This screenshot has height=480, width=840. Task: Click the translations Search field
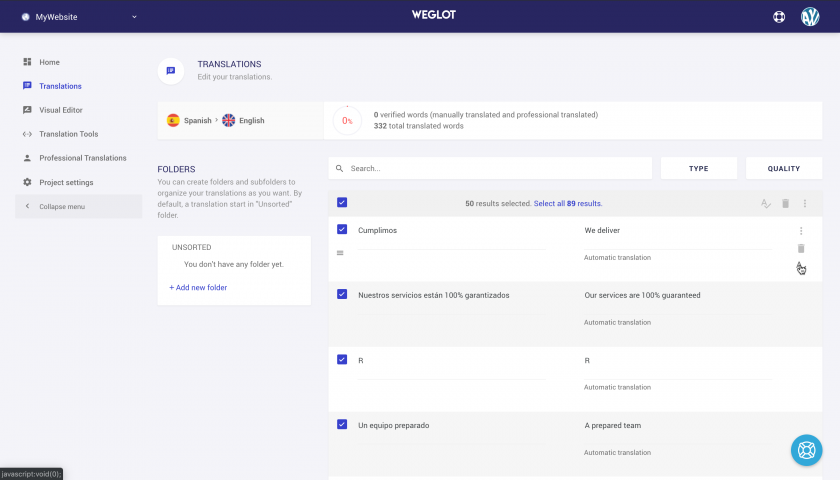pos(490,168)
